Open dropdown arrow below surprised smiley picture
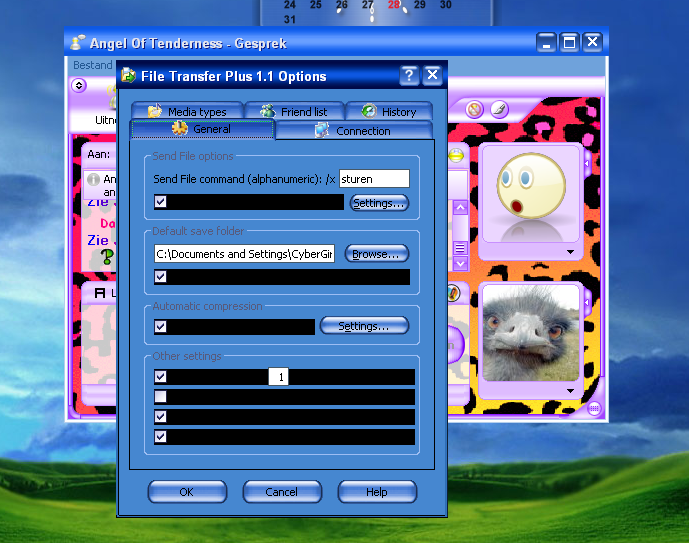Viewport: 689px width, 543px height. 569,252
